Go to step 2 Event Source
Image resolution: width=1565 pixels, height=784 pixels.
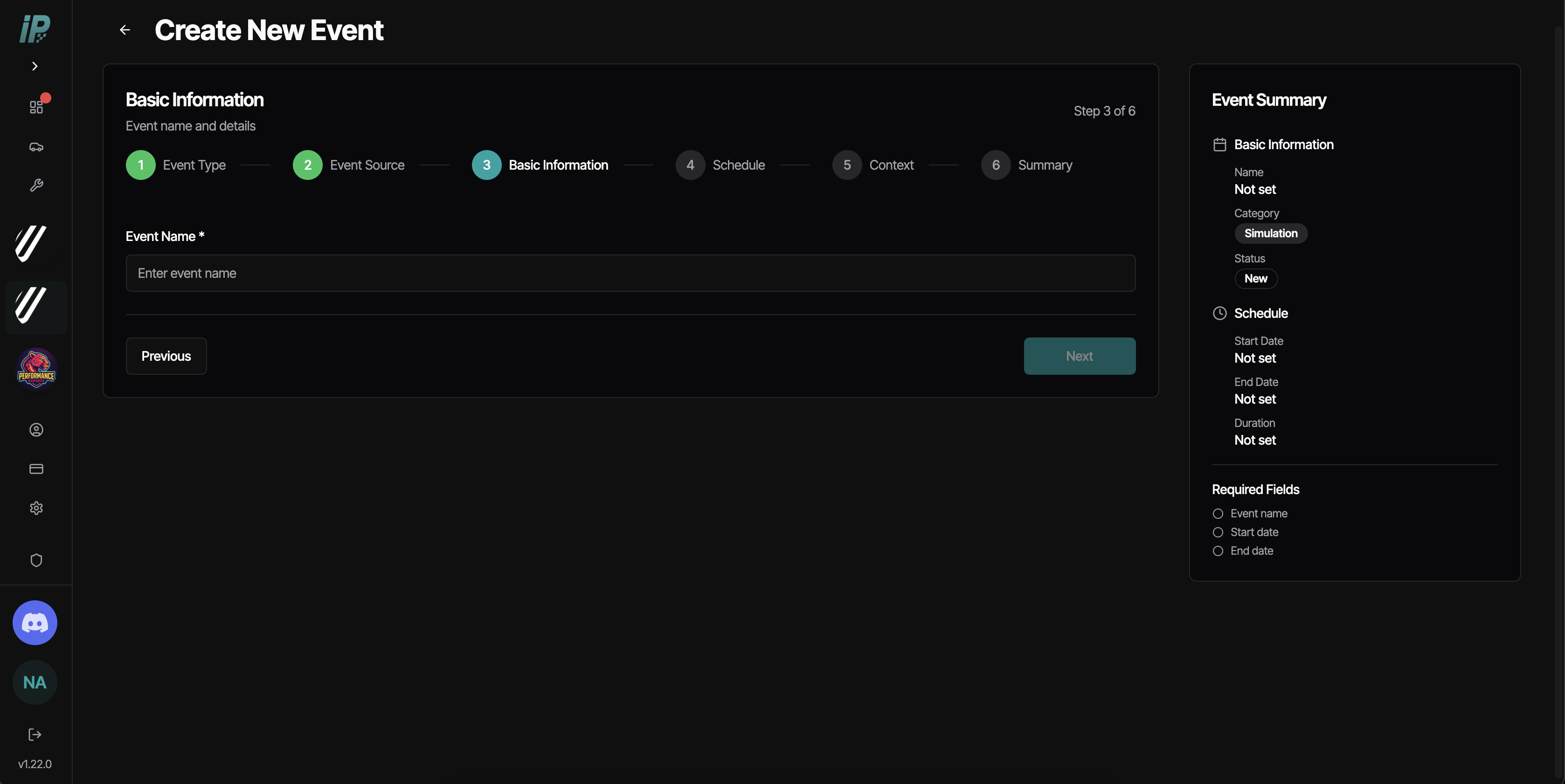tap(349, 165)
